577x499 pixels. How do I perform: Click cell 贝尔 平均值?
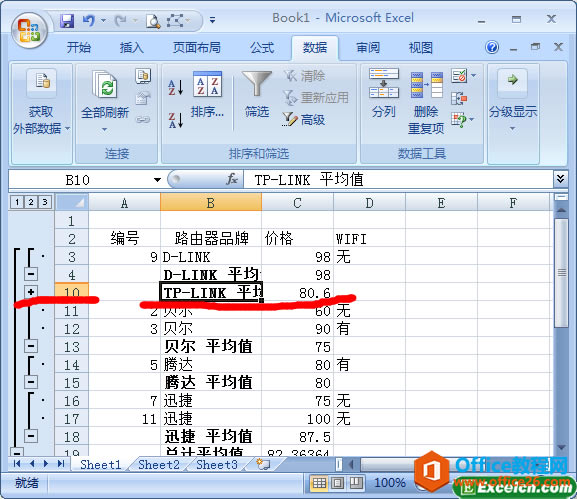[211, 347]
